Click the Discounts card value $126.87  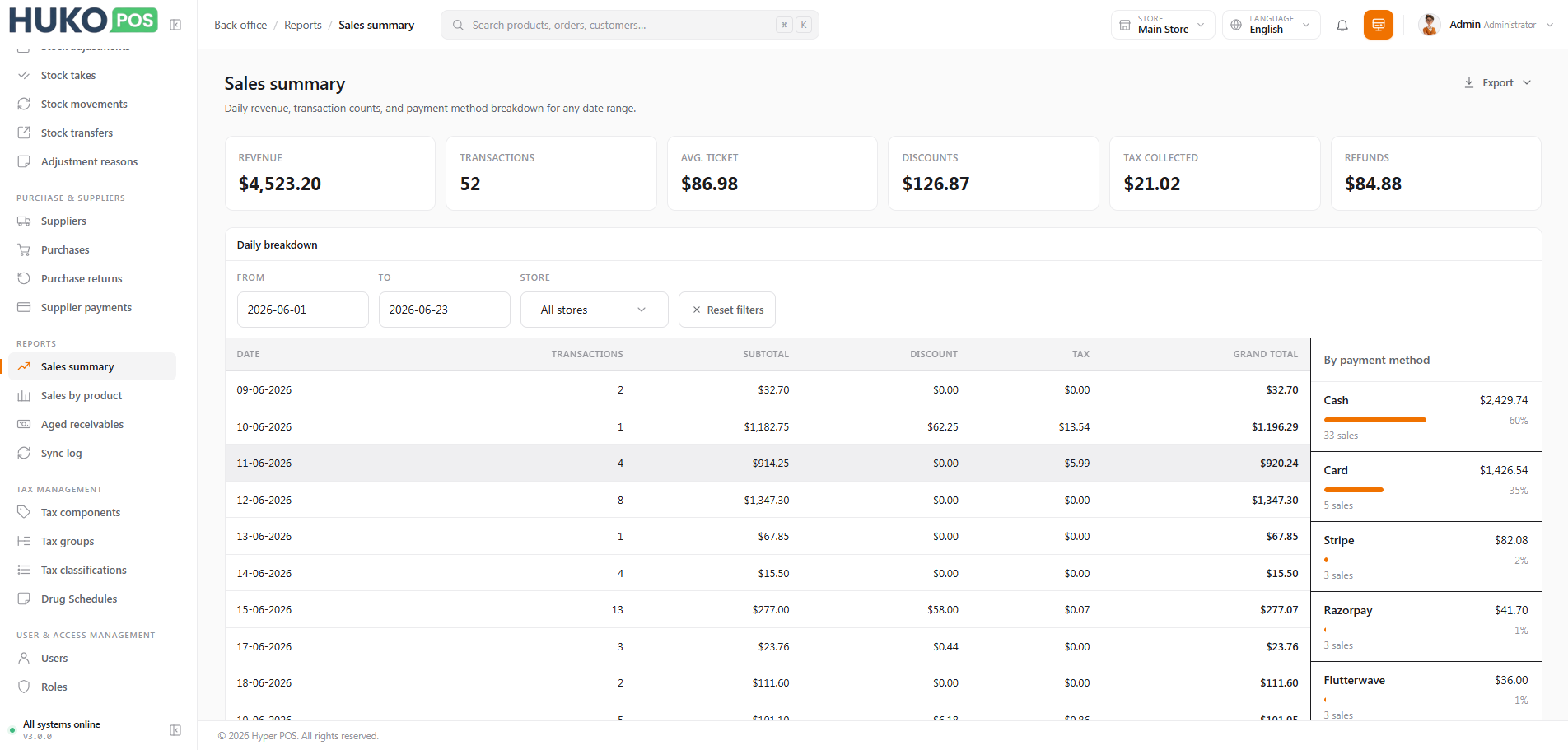click(x=936, y=184)
